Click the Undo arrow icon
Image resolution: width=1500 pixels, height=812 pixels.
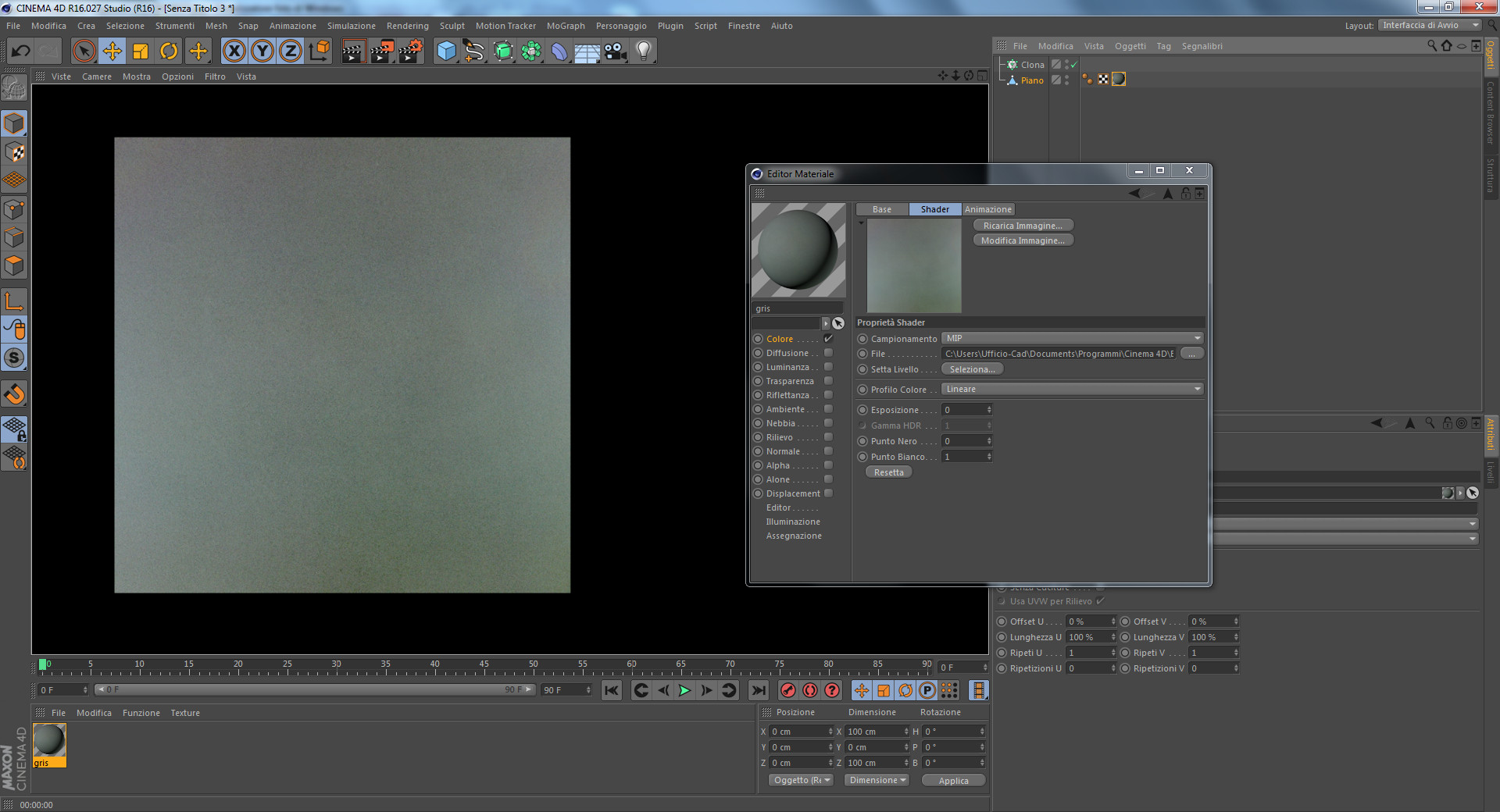[20, 52]
